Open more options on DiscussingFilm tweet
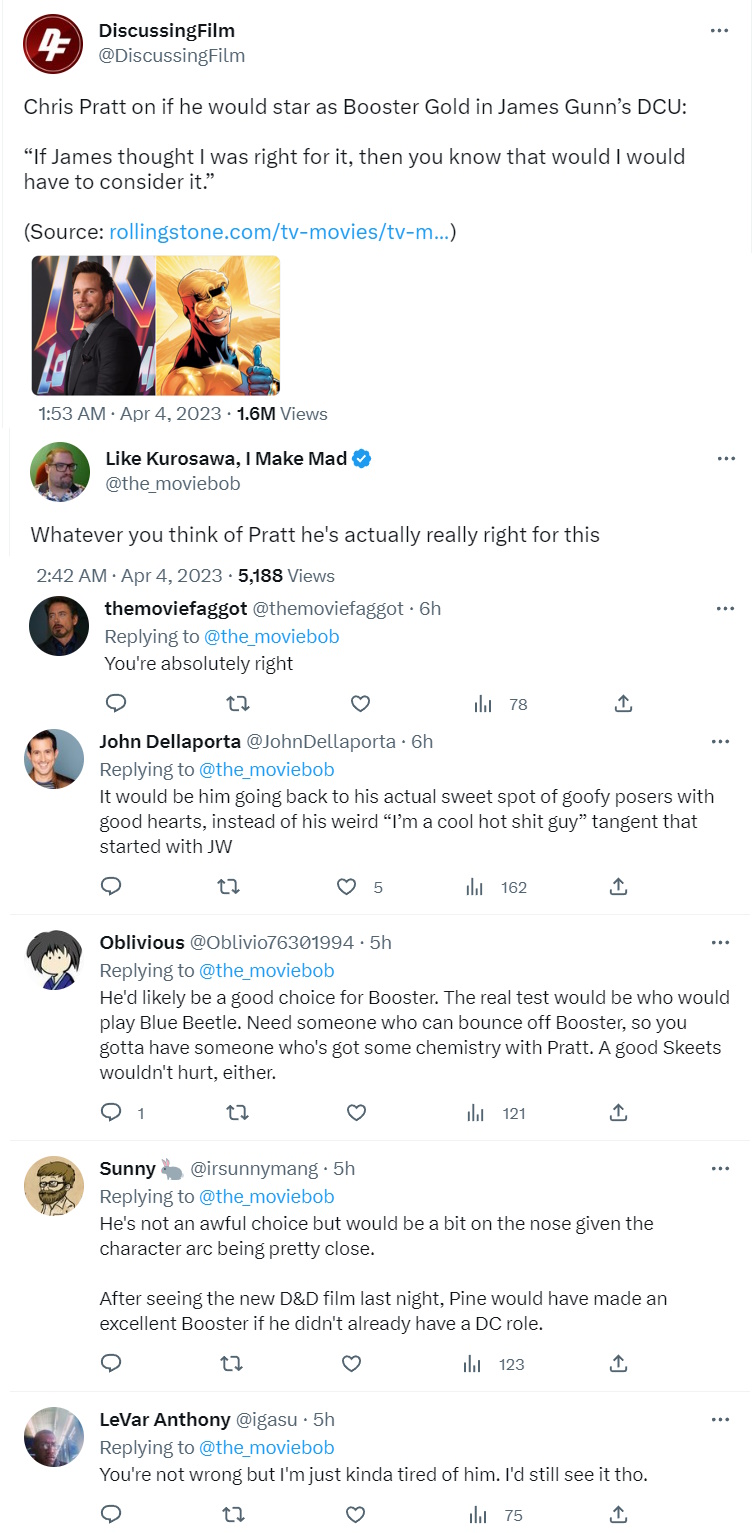This screenshot has width=752, height=1533. point(719,31)
